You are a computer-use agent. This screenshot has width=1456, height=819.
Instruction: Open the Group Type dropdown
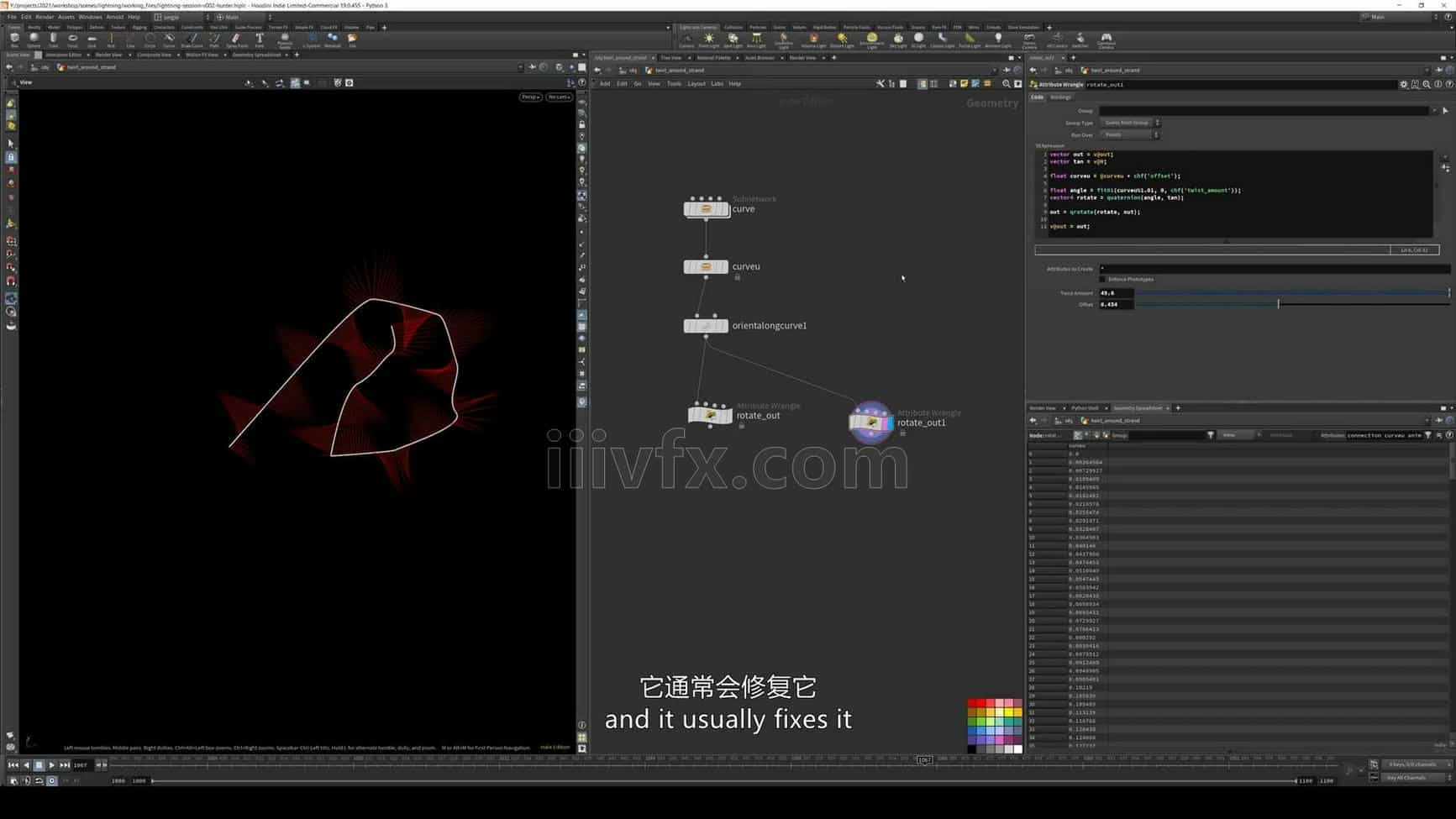tap(1130, 123)
